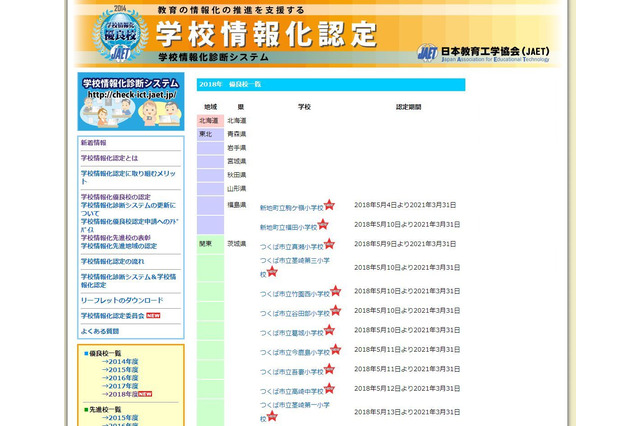Open 新地町立駒ケ嶺小学校 school link
640x426 pixels.
[x=291, y=208]
